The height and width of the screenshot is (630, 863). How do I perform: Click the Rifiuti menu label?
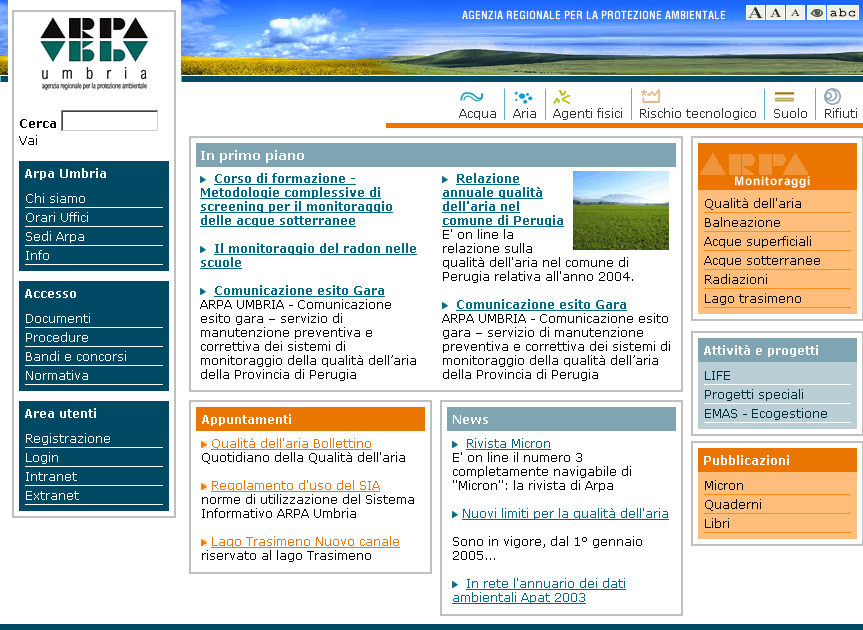coord(840,113)
